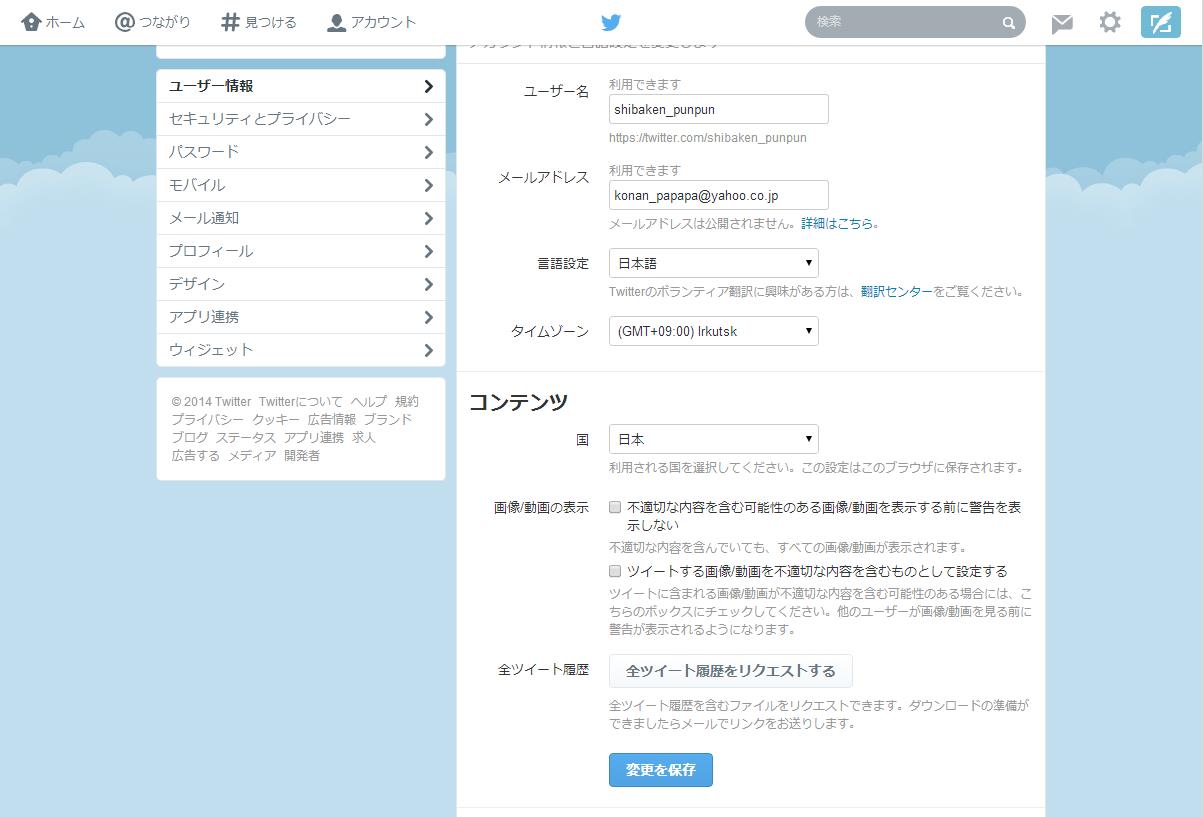Click the 変更を保存 button

(660, 770)
